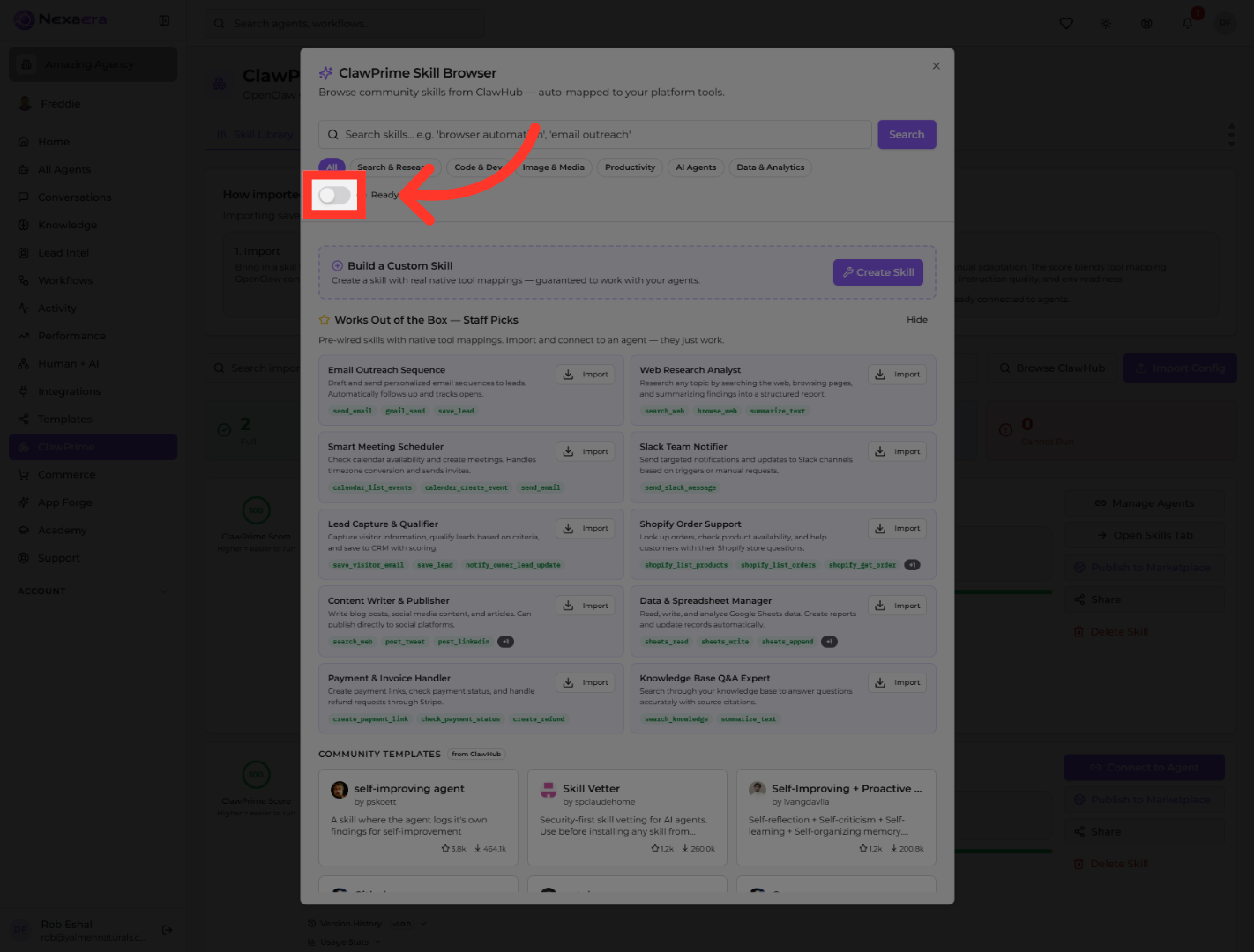Image resolution: width=1254 pixels, height=952 pixels.
Task: Click the 'from ClawHub' badge
Action: pyautogui.click(x=476, y=755)
